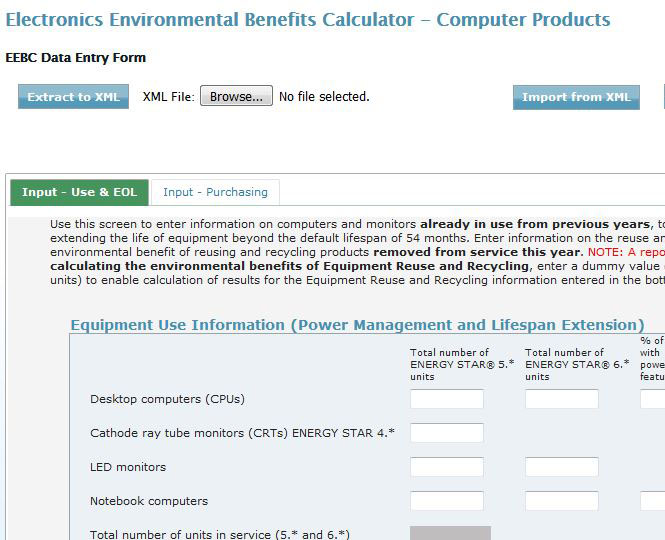The height and width of the screenshot is (540, 665).
Task: Select Notebook computers ENERGY STAR 6.* field
Action: pos(561,501)
